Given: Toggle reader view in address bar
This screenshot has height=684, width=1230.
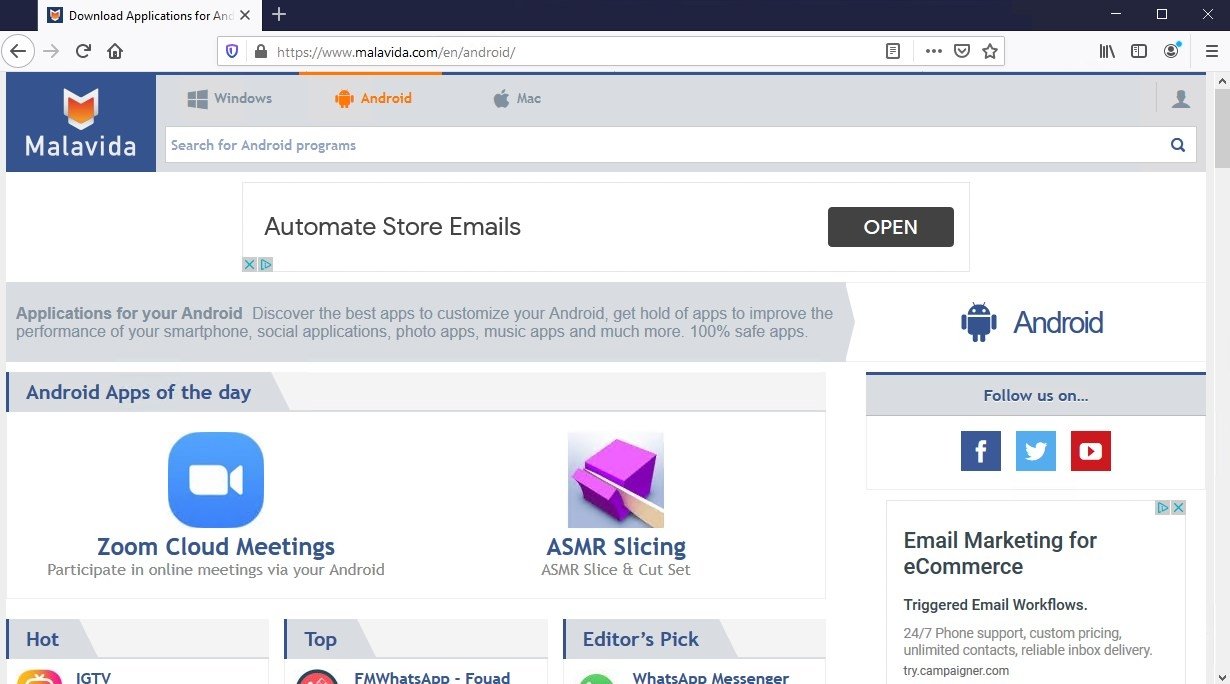Looking at the screenshot, I should tap(893, 51).
